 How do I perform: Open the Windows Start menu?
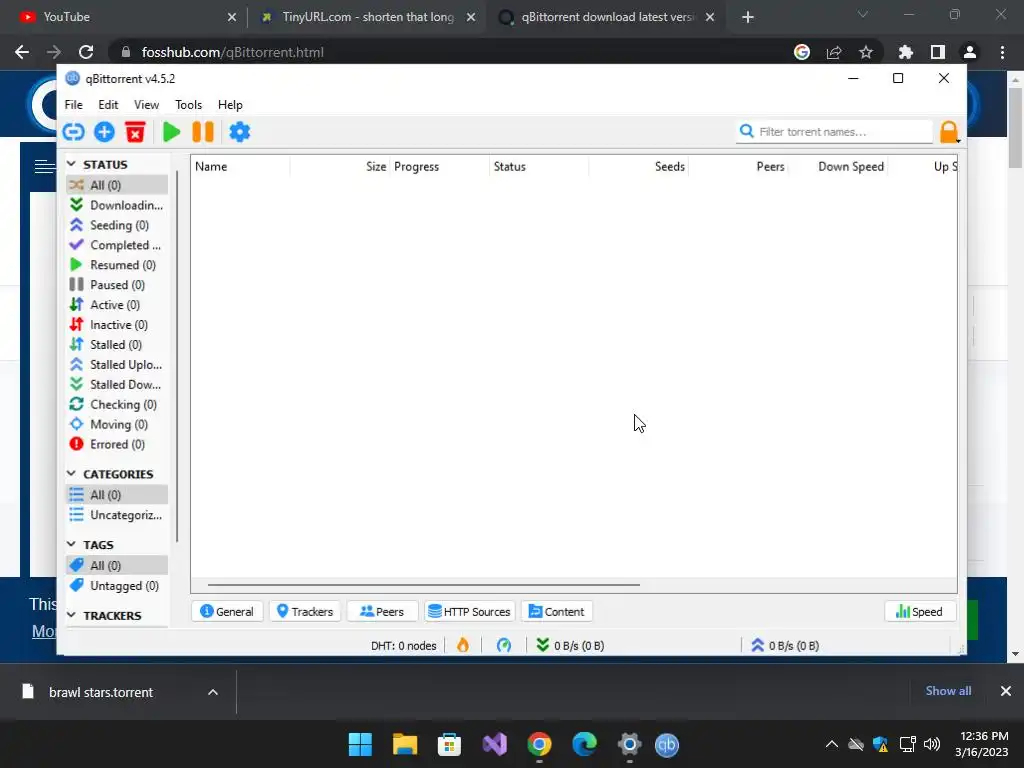coord(360,744)
